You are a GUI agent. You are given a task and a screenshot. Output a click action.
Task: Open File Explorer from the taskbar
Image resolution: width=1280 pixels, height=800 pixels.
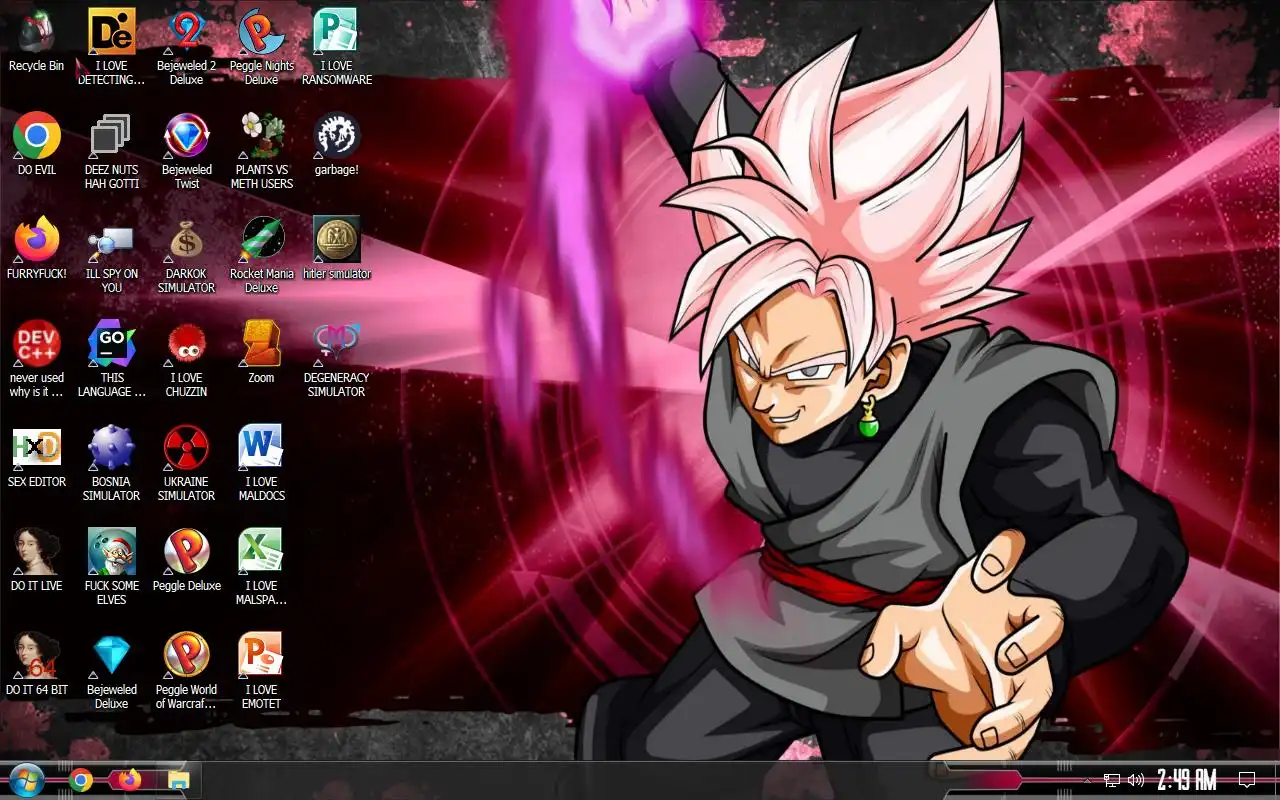pyautogui.click(x=178, y=780)
